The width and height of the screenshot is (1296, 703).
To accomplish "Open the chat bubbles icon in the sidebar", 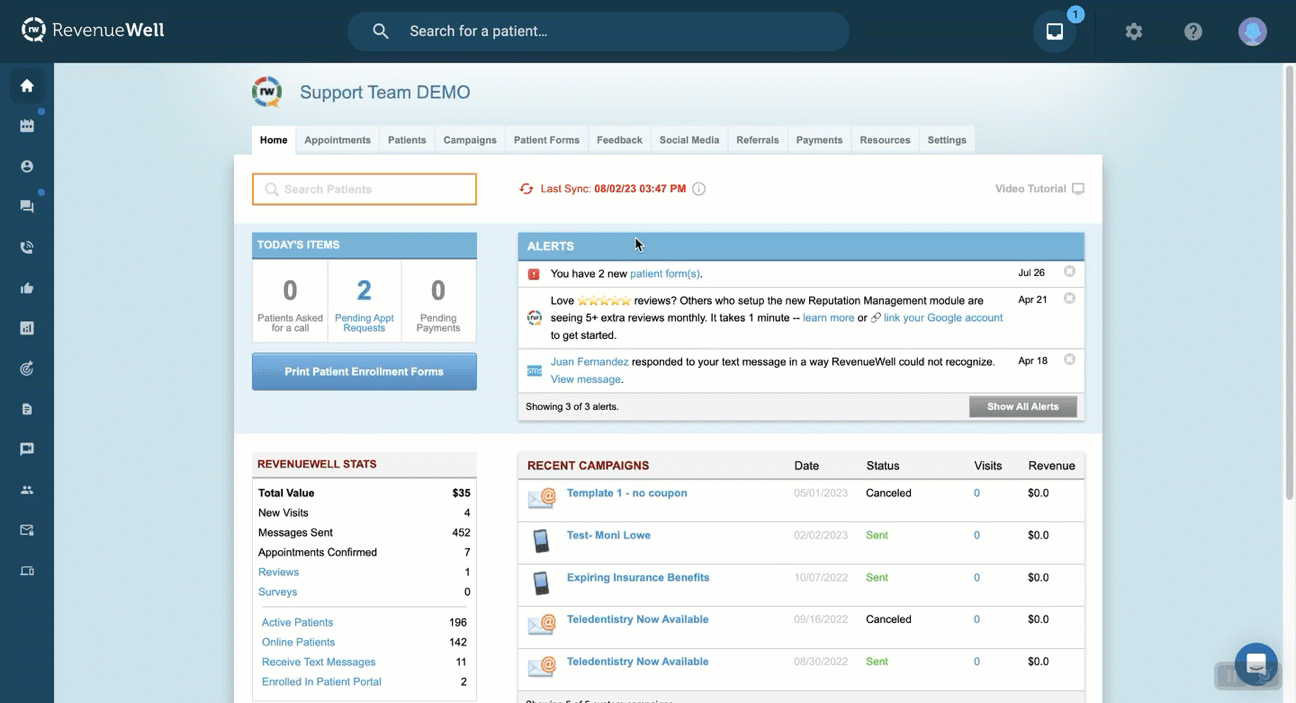I will pyautogui.click(x=27, y=207).
